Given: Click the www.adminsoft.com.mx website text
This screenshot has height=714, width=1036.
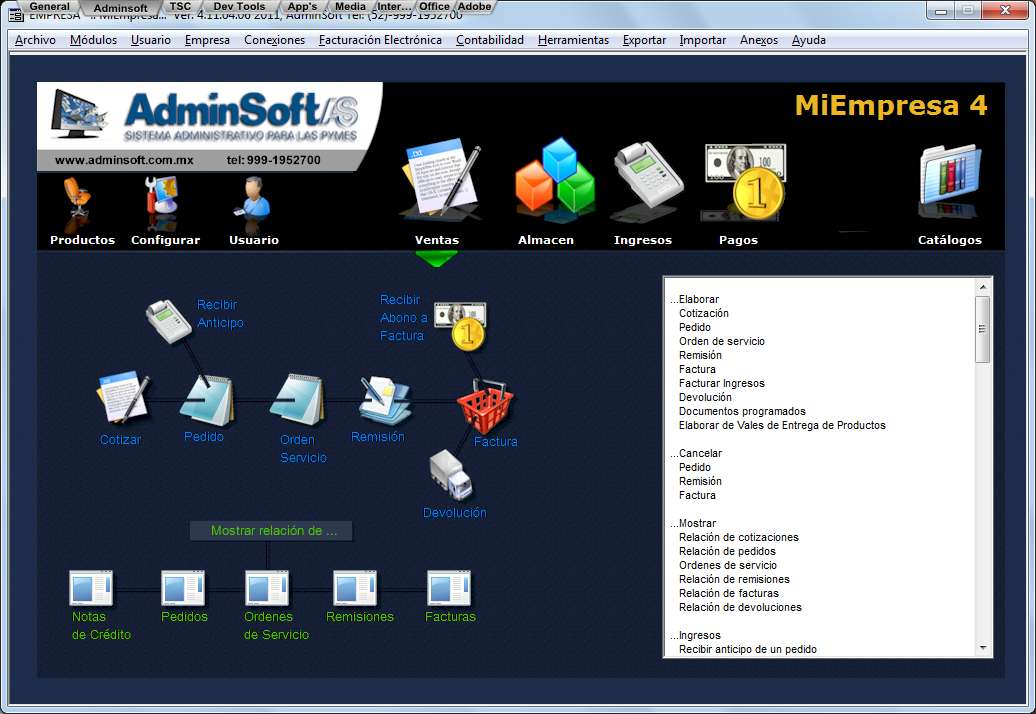Looking at the screenshot, I should (124, 160).
